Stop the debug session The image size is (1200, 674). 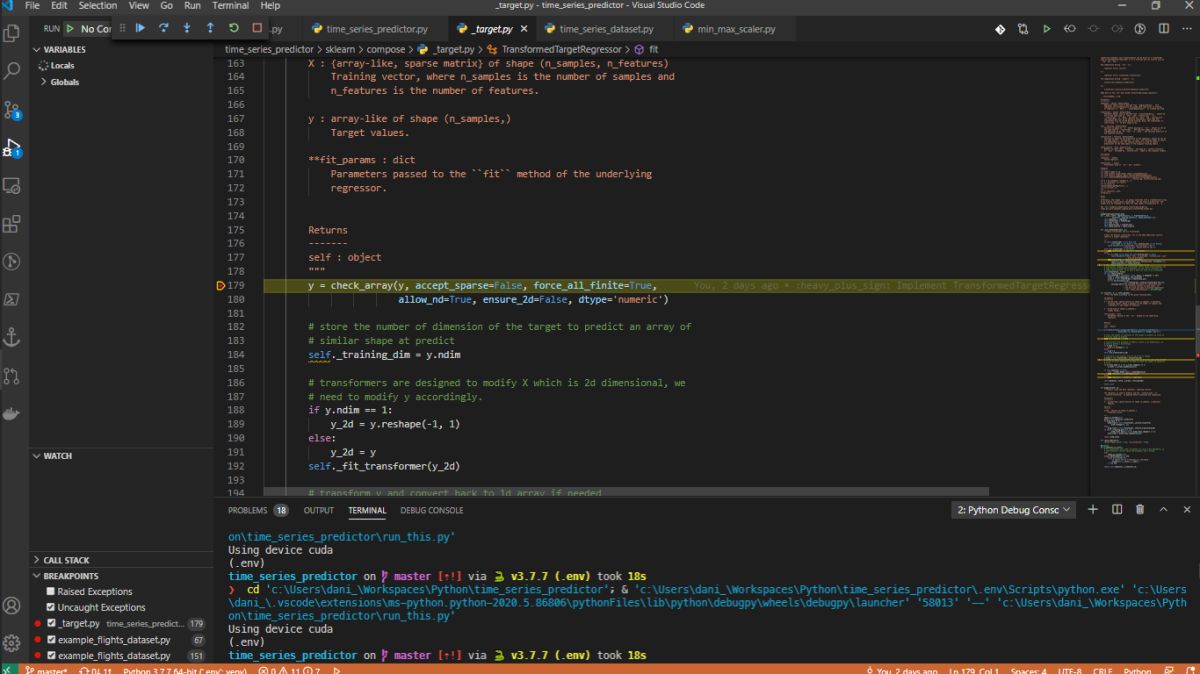coord(257,29)
